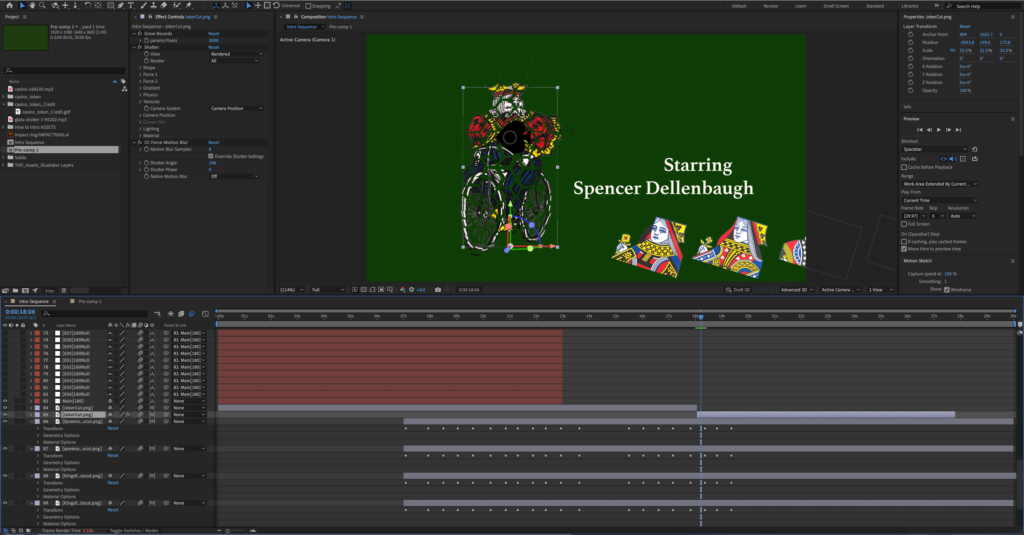
Task: Click the Home icon in the toolbar
Action: click(9, 5)
